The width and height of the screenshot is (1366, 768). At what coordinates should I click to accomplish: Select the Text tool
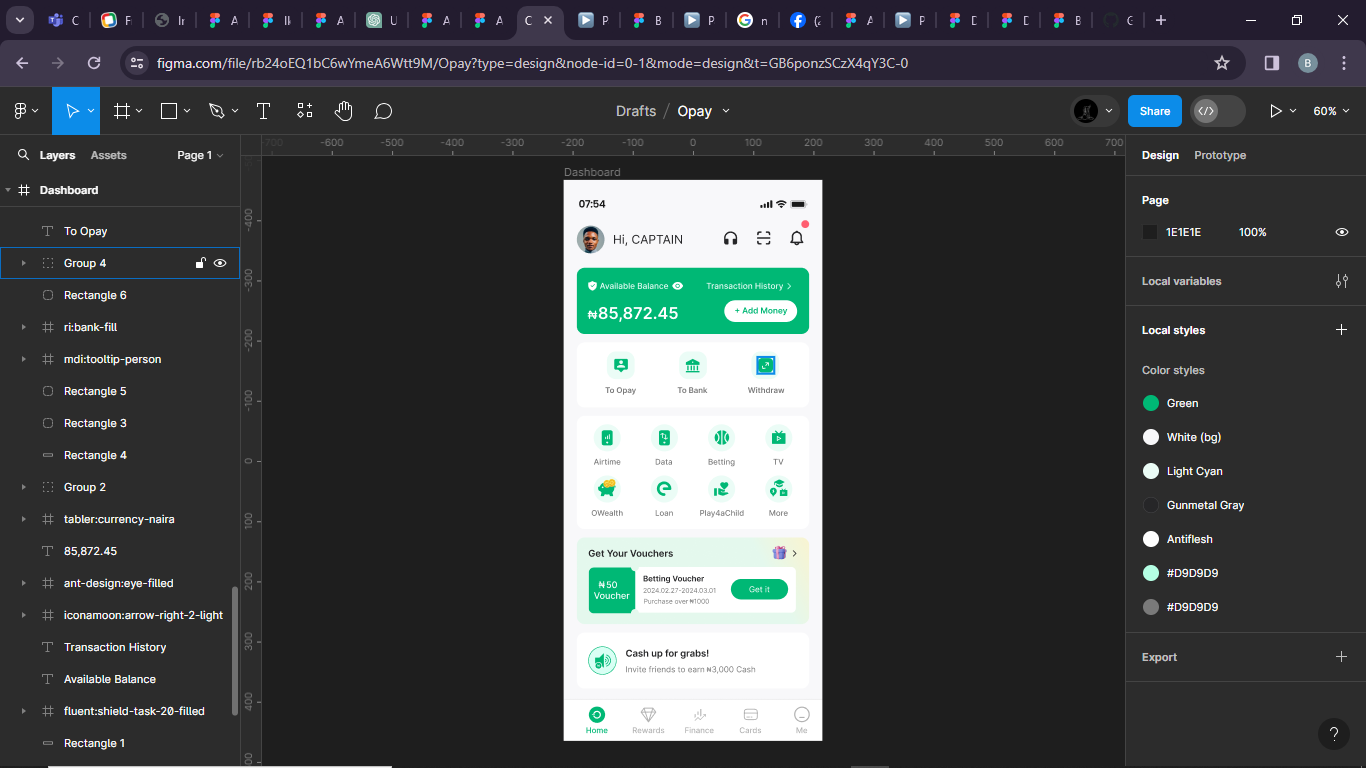coord(264,111)
